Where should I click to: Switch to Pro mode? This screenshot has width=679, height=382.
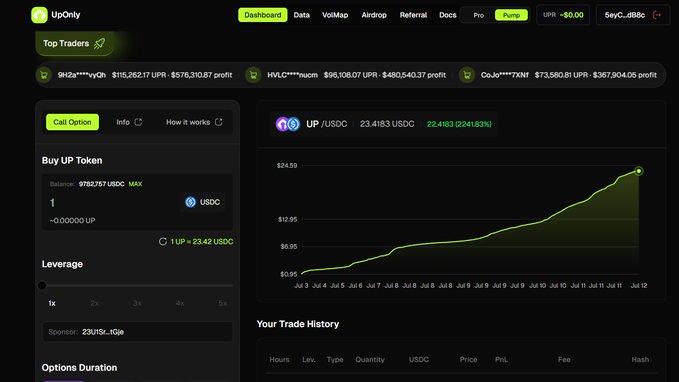(x=479, y=15)
